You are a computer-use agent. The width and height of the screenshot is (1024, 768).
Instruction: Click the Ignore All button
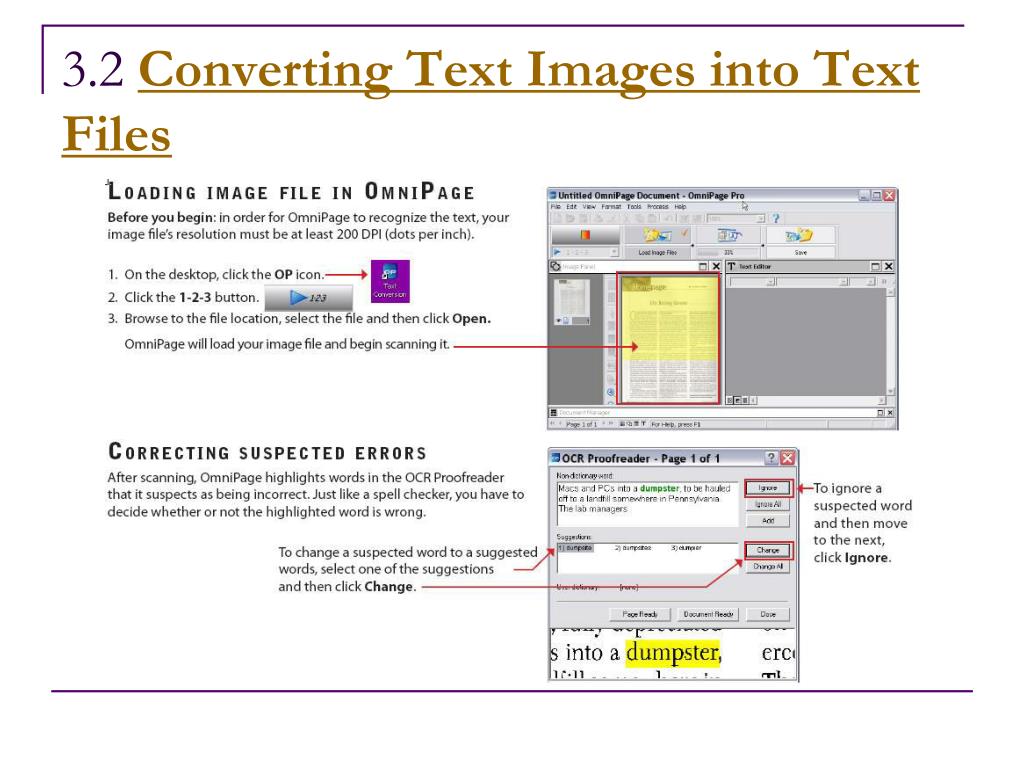click(768, 505)
